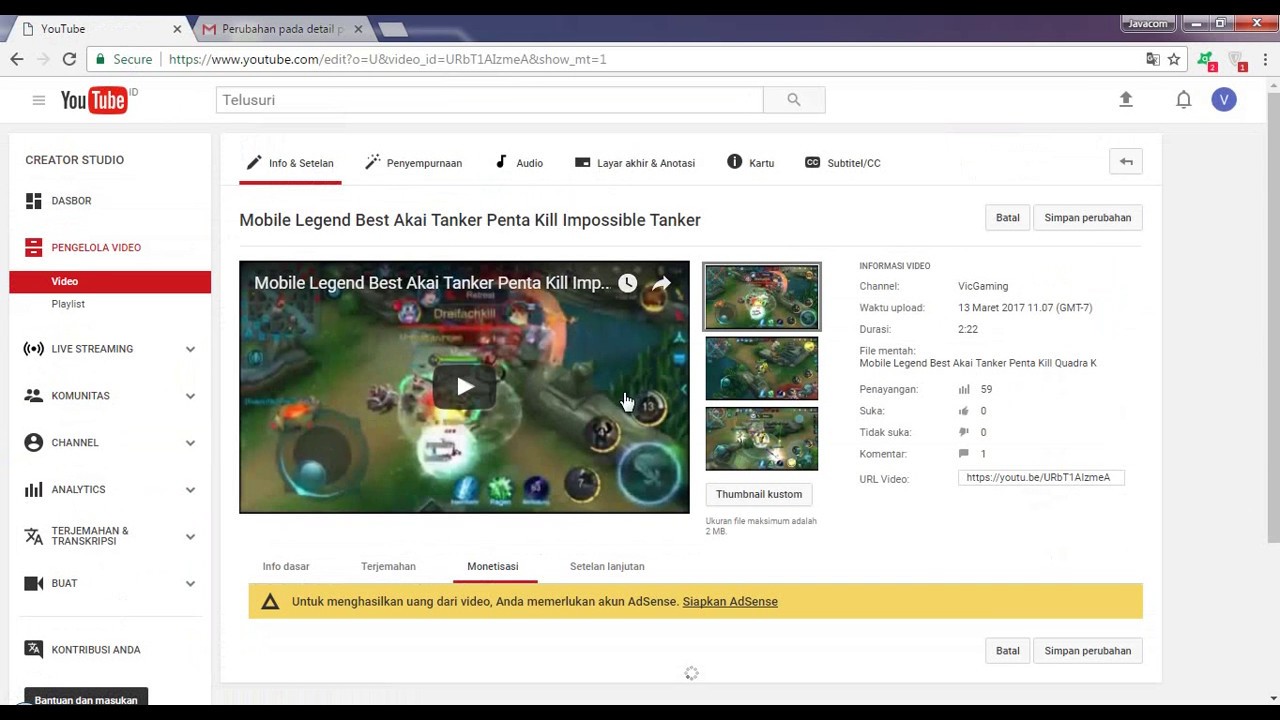Viewport: 1280px width, 720px height.
Task: Open new tab button in Chrome
Action: [x=393, y=29]
